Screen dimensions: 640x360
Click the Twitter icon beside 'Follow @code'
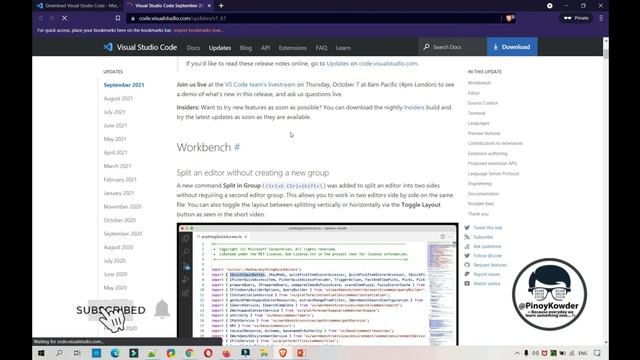(x=467, y=256)
